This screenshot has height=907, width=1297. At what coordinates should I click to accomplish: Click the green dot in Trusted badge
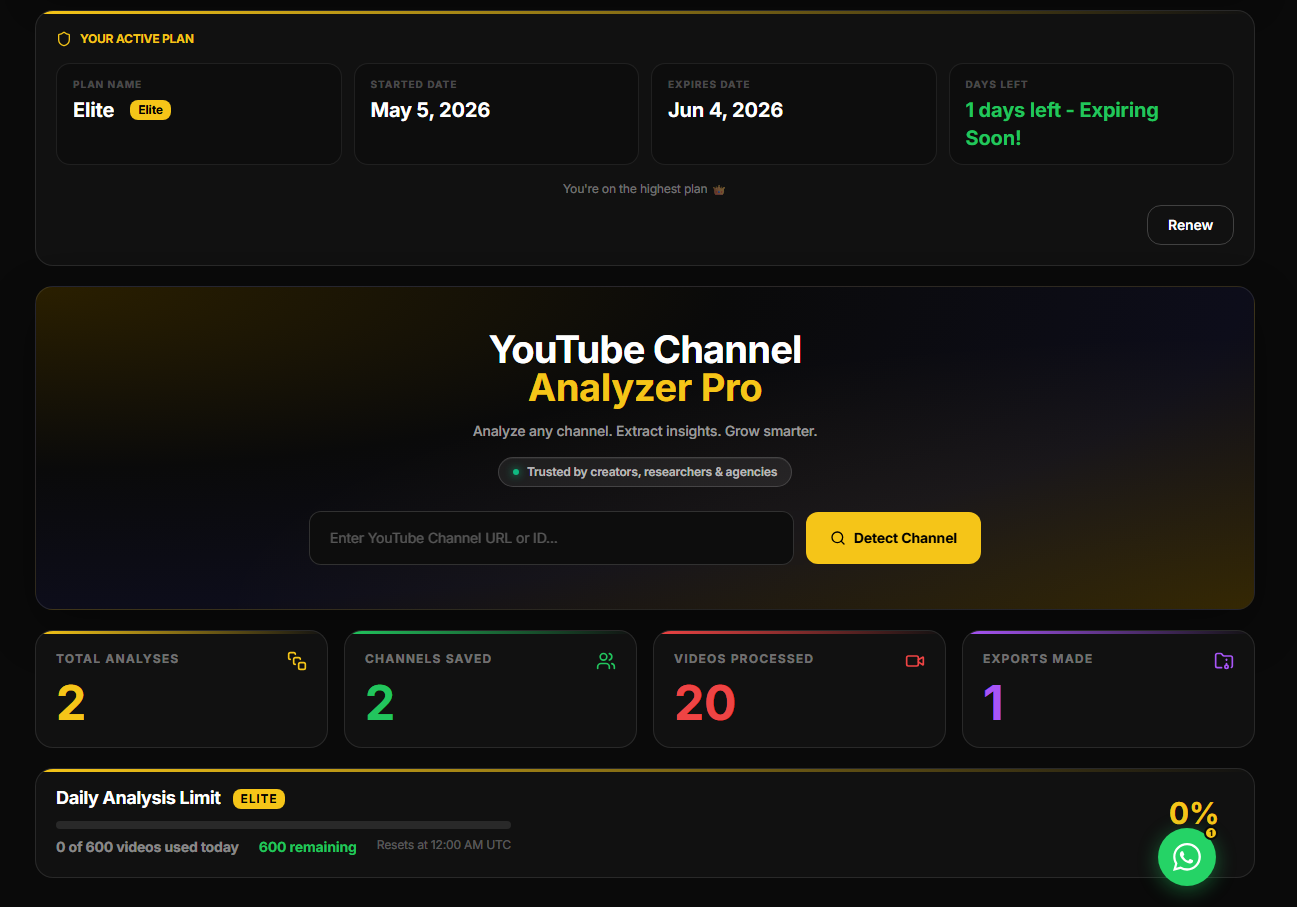click(516, 472)
